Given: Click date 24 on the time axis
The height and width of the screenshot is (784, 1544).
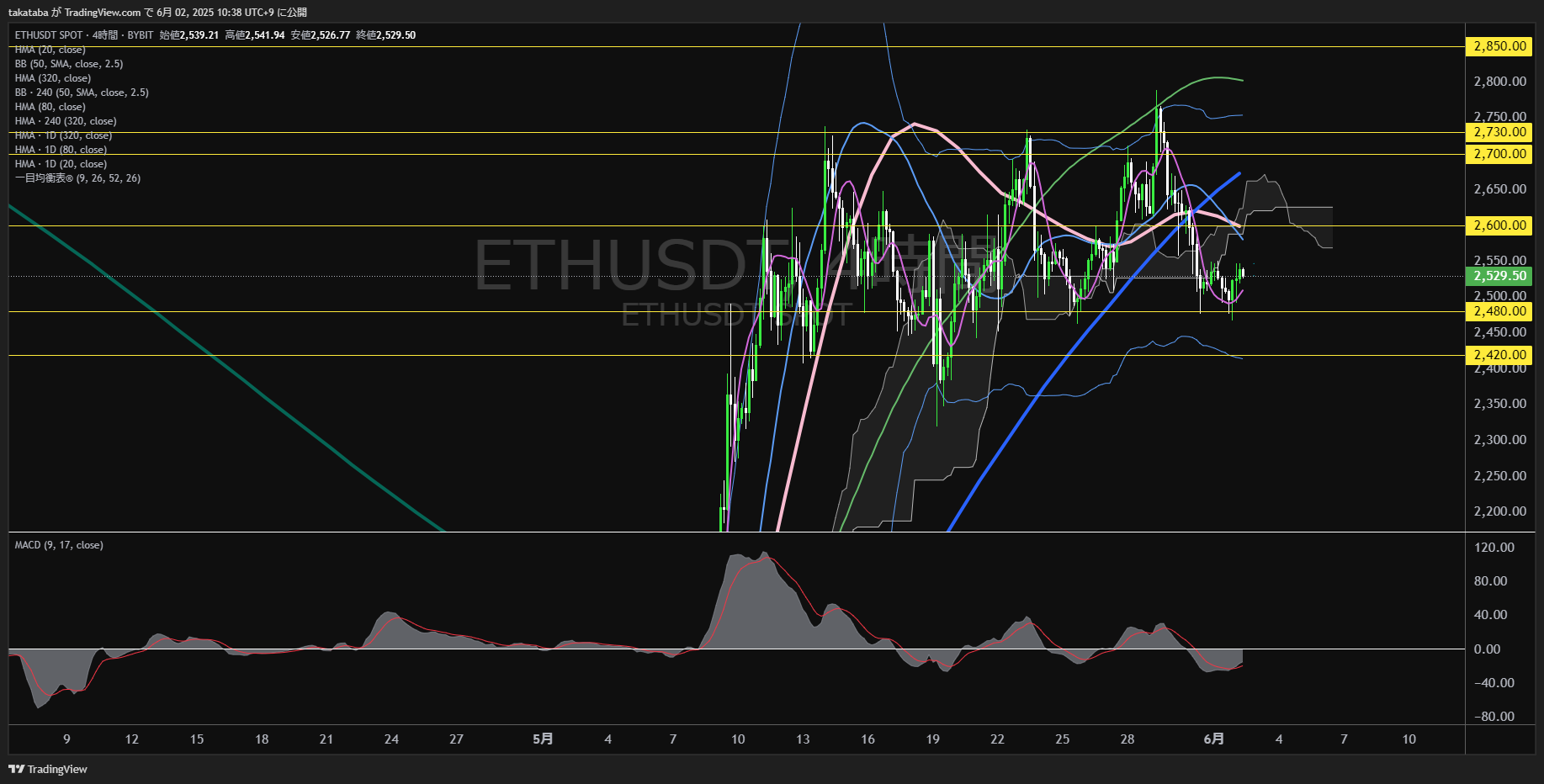Looking at the screenshot, I should [391, 739].
